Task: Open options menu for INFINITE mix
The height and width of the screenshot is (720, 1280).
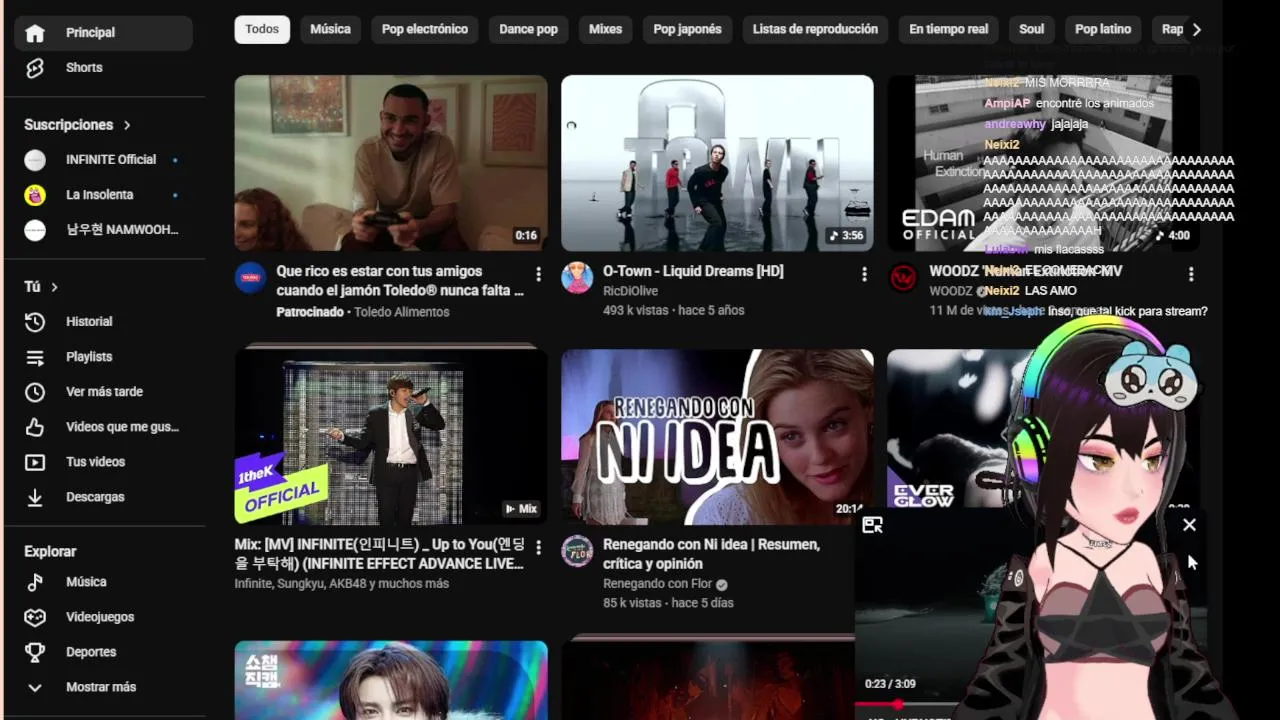Action: (x=538, y=547)
